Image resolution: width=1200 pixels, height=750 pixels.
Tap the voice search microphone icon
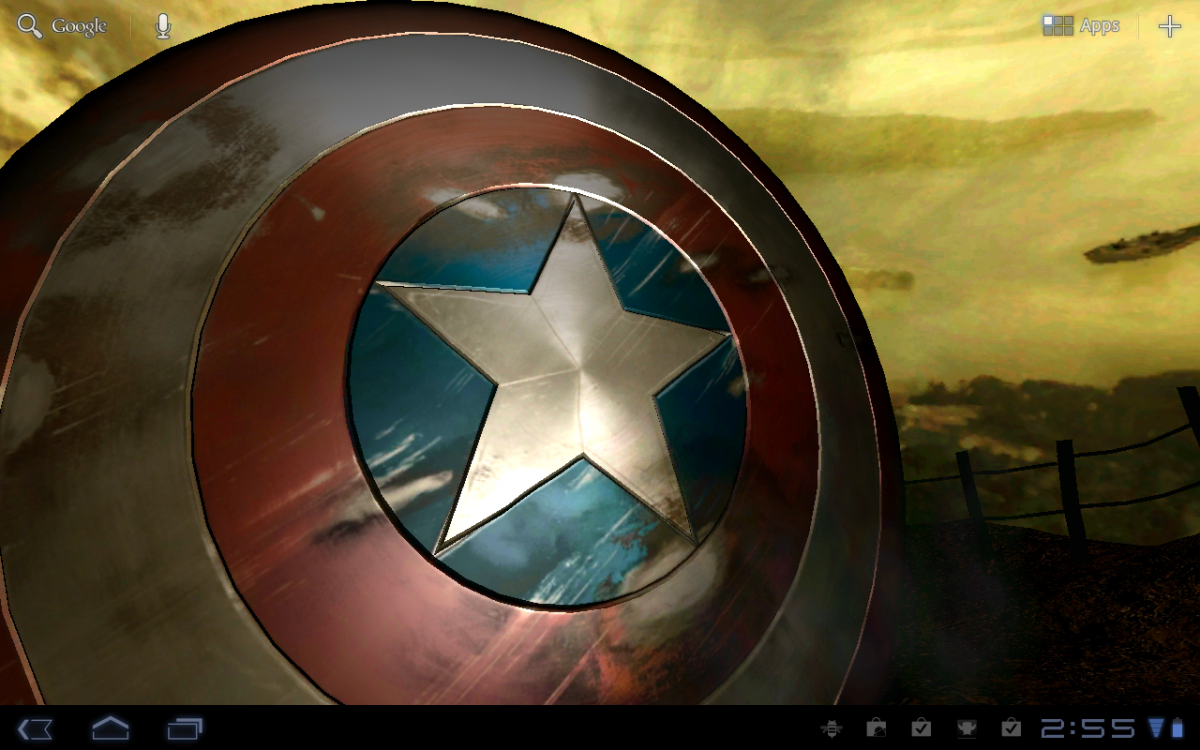[163, 26]
